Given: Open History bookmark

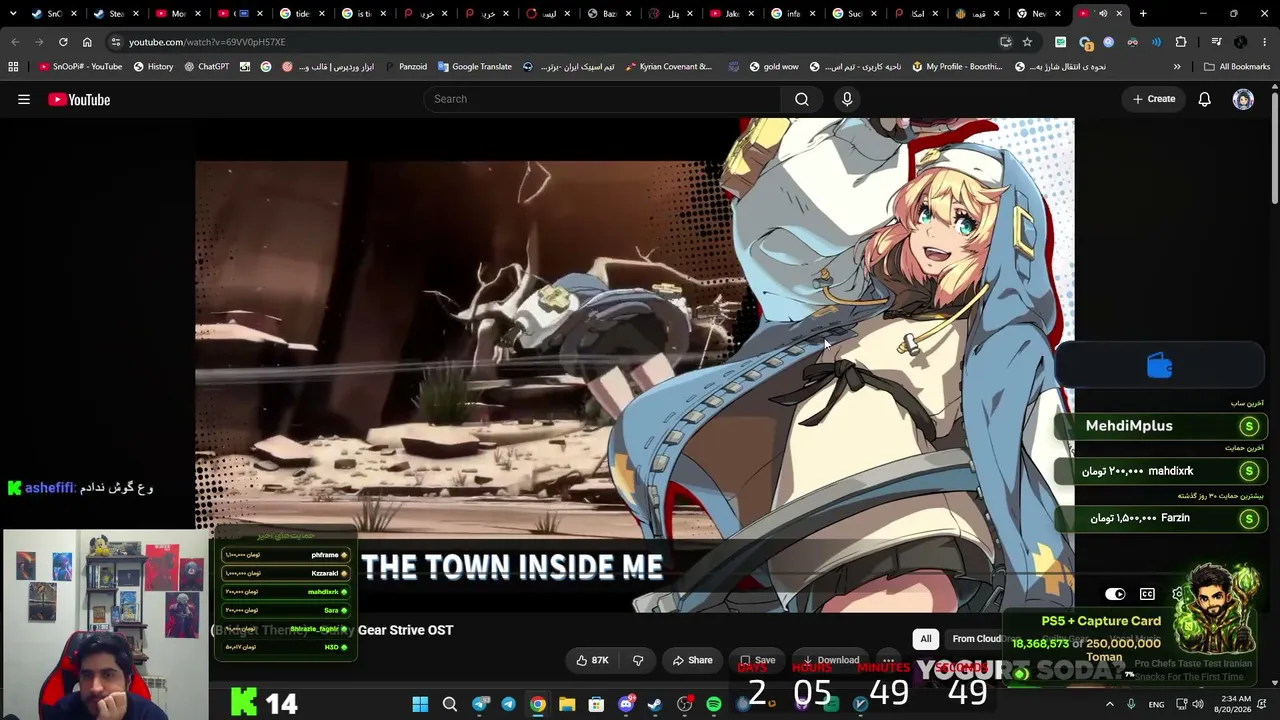Looking at the screenshot, I should point(152,67).
